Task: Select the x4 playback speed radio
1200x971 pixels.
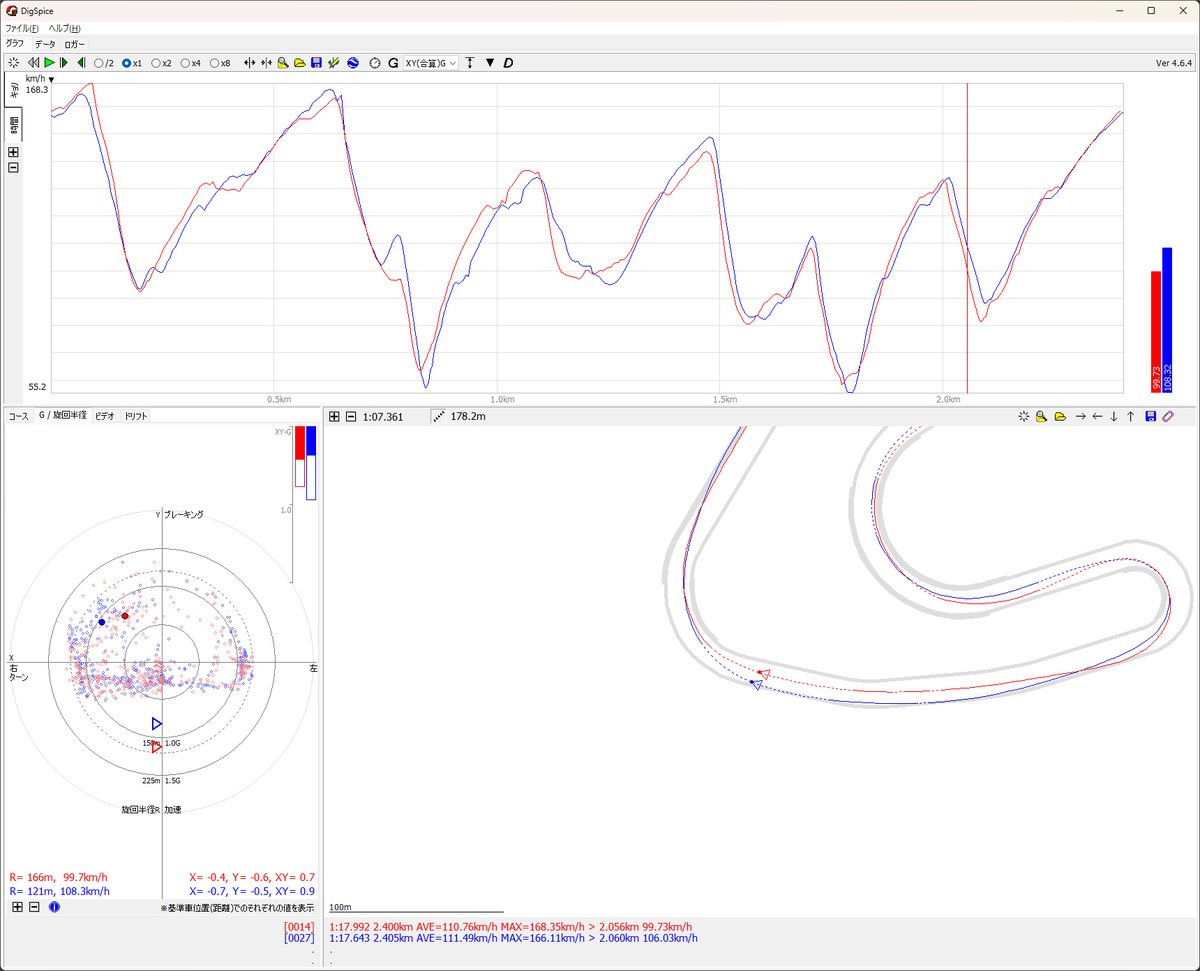Action: (x=185, y=63)
